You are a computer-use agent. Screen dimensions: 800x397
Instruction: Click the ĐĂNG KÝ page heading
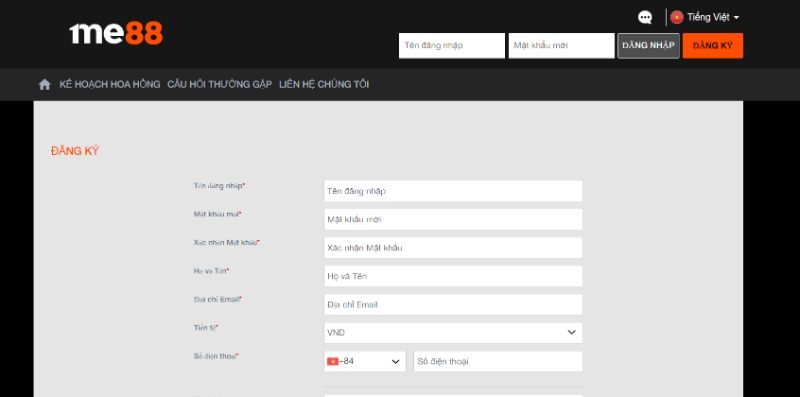click(x=75, y=151)
